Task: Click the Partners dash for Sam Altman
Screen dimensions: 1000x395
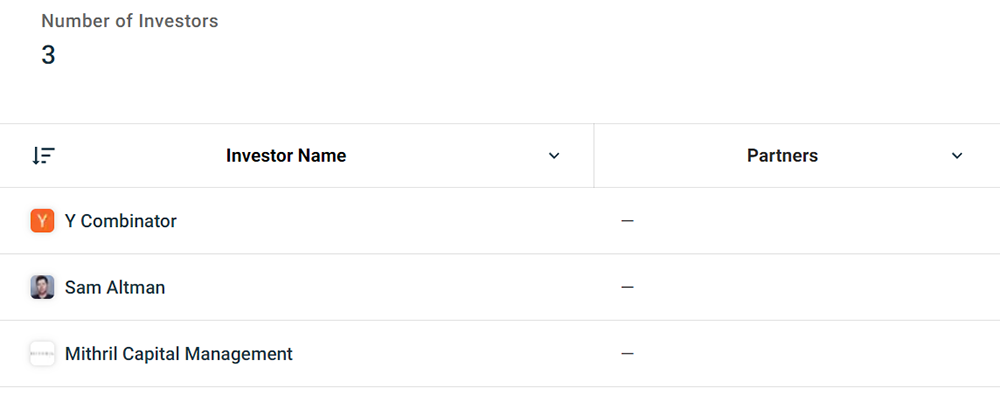Action: 628,287
